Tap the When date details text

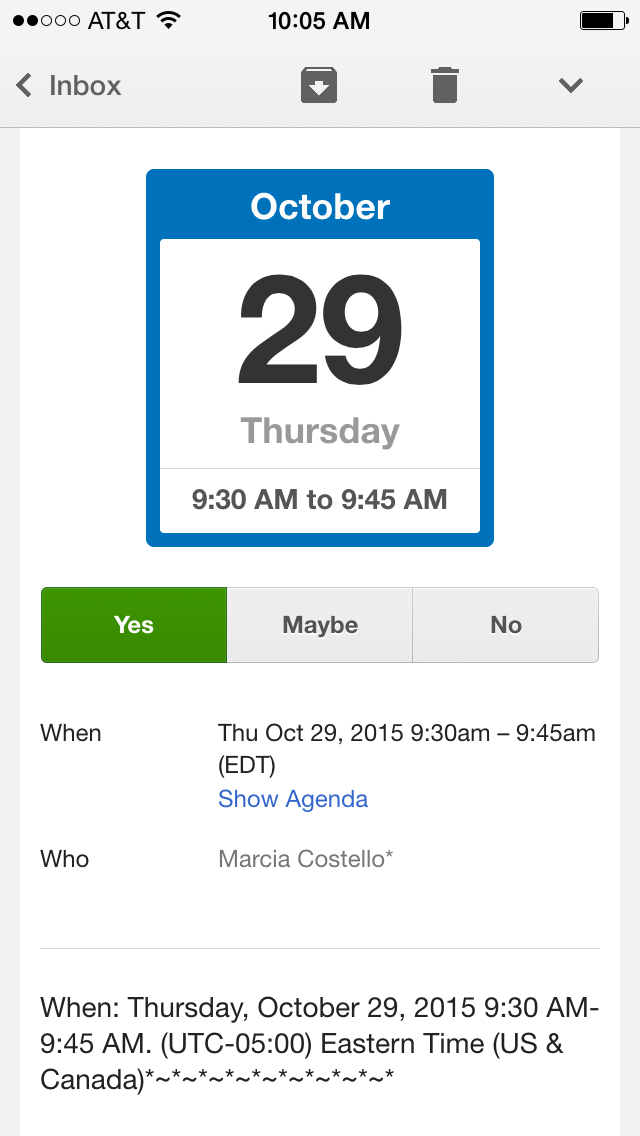point(406,748)
